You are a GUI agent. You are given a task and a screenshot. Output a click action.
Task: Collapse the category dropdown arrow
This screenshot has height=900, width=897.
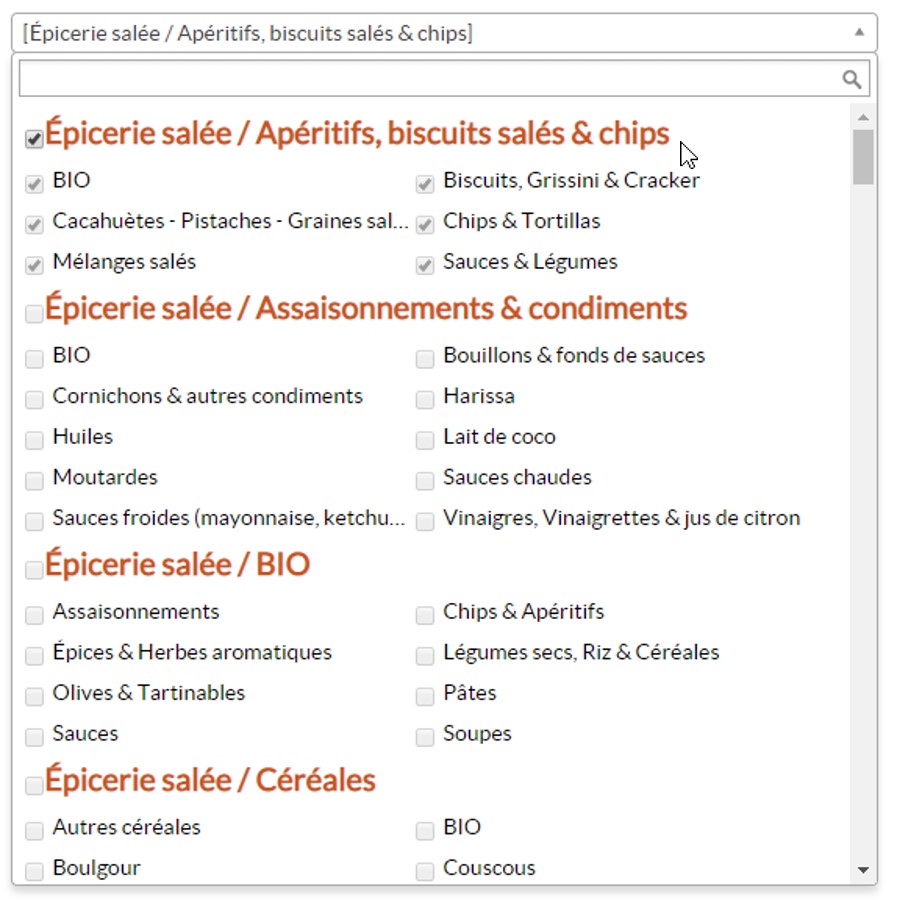coord(858,33)
